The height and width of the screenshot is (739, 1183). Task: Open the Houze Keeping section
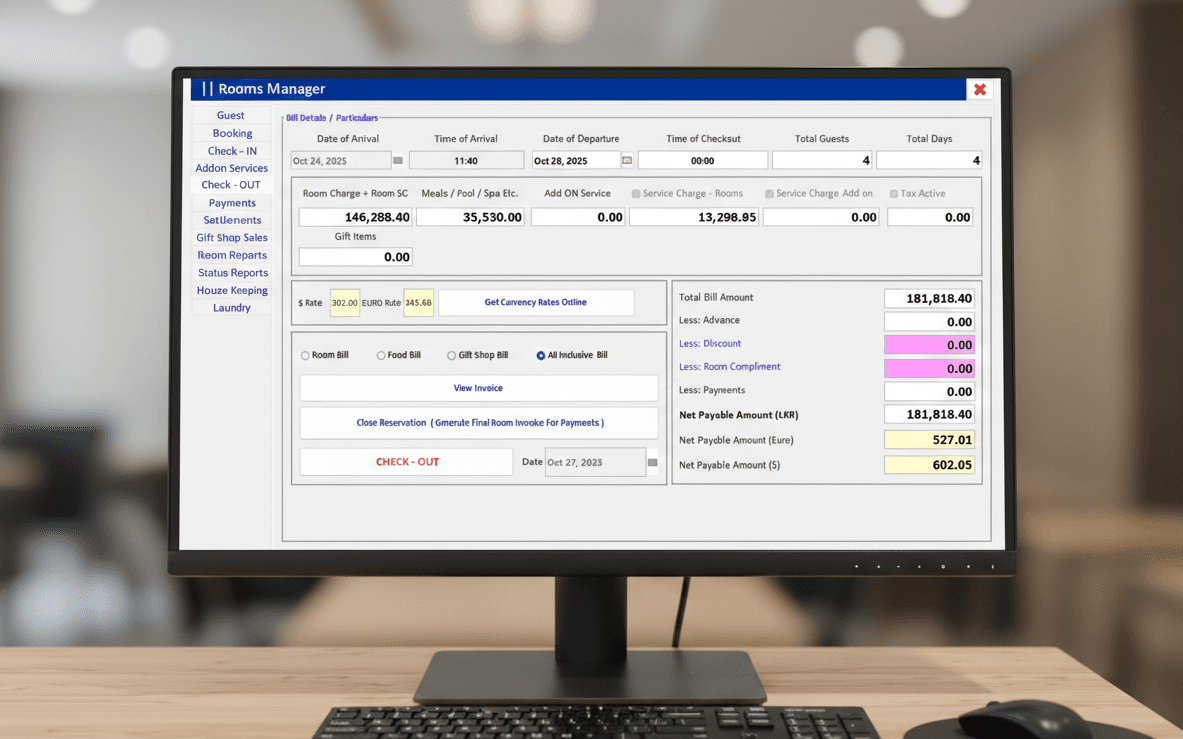coord(232,290)
